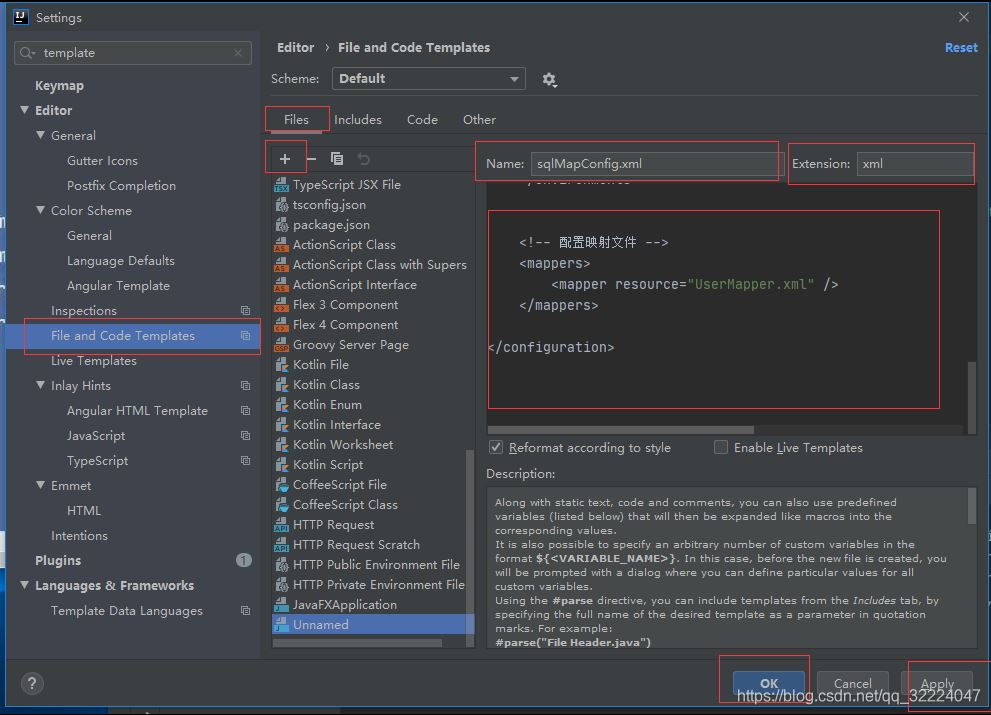Collapse the Emmet tree node
Viewport: 991px width, 715px height.
(x=41, y=485)
